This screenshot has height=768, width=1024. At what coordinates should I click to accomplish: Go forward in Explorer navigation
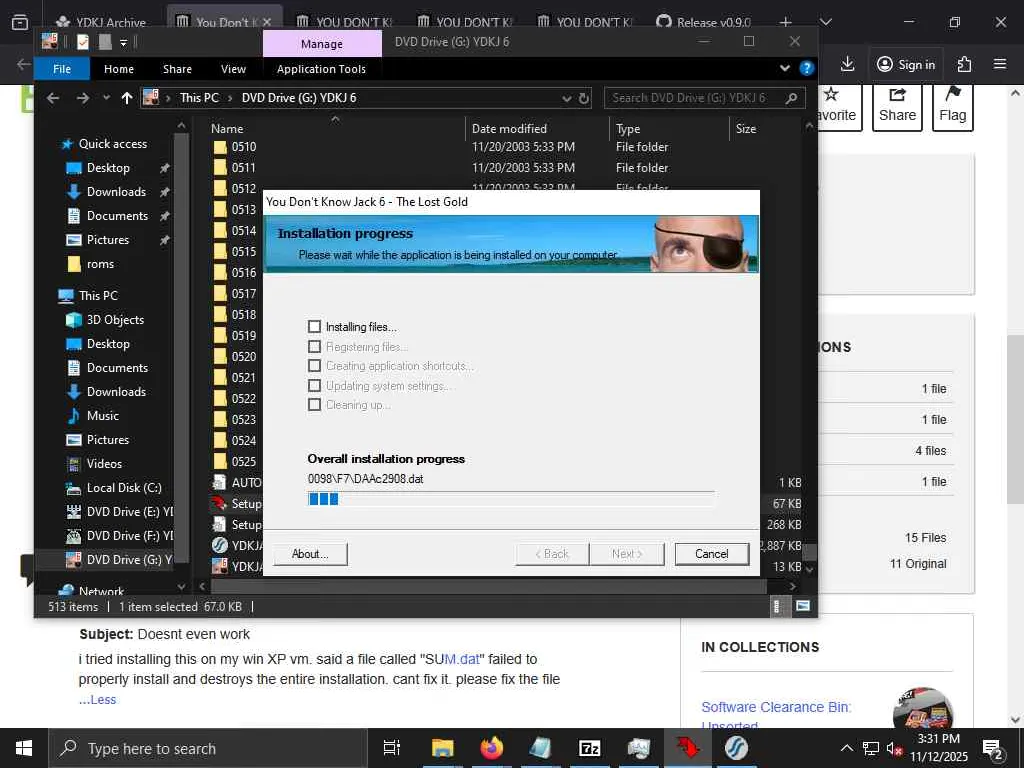click(x=82, y=98)
